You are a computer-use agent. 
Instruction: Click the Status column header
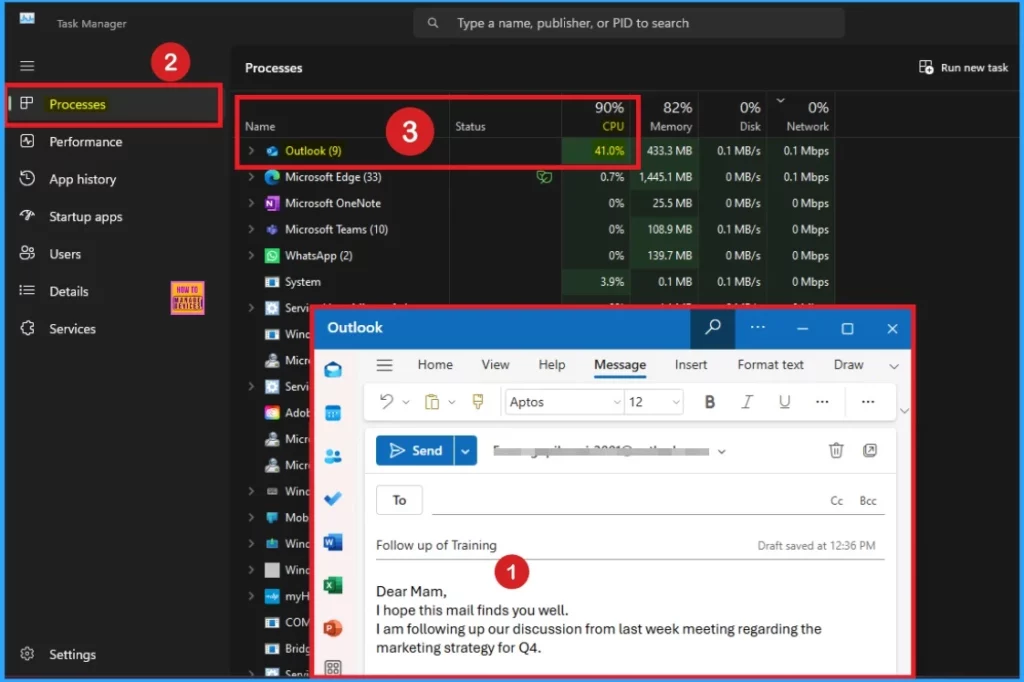[470, 126]
